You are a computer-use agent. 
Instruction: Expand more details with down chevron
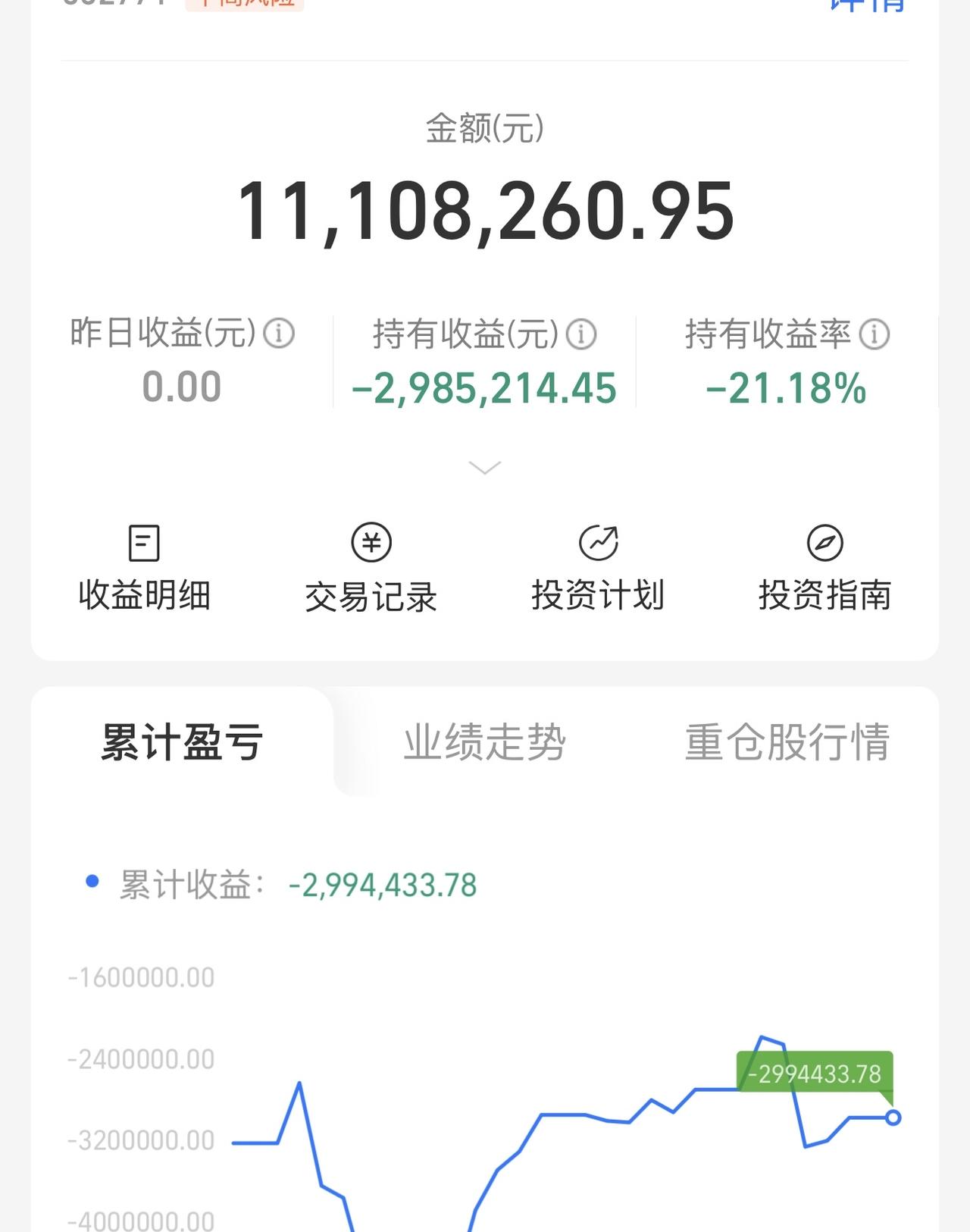click(x=485, y=467)
